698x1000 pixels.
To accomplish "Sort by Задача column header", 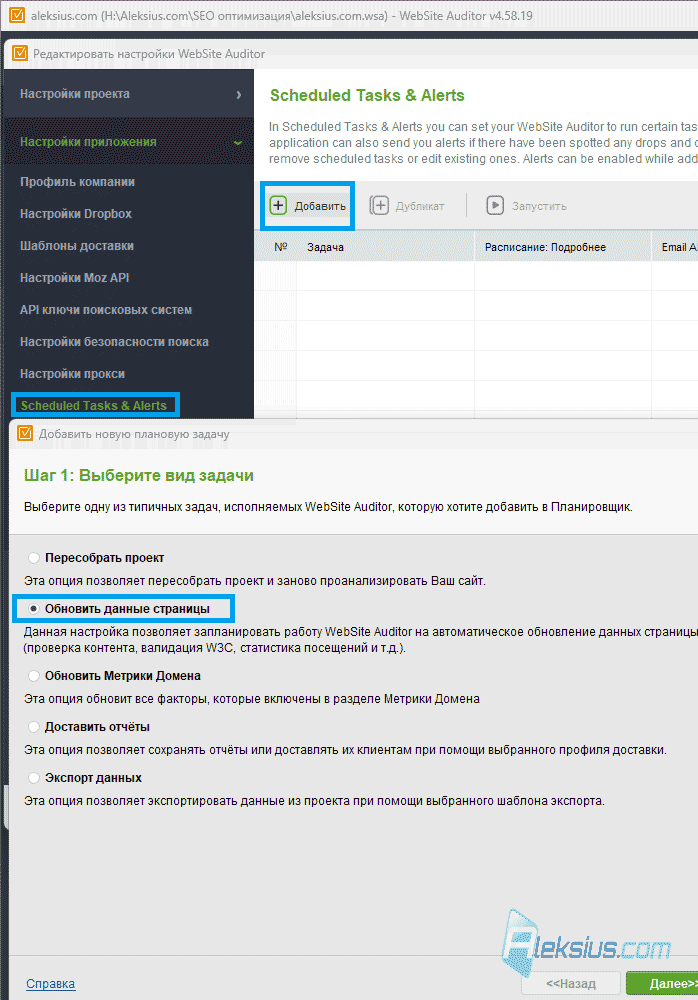I will coord(385,247).
